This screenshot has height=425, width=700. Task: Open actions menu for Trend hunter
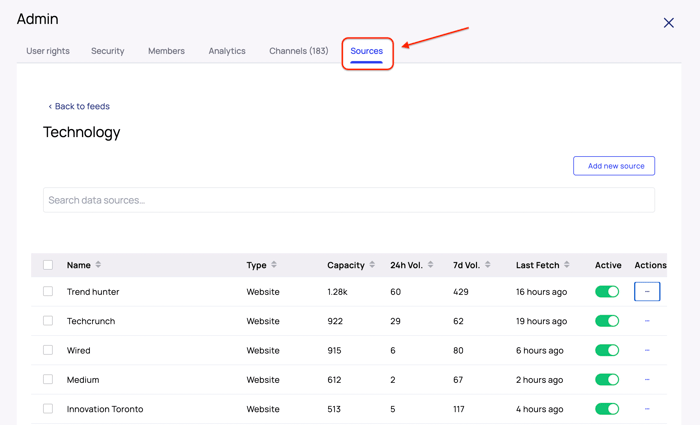click(x=647, y=292)
